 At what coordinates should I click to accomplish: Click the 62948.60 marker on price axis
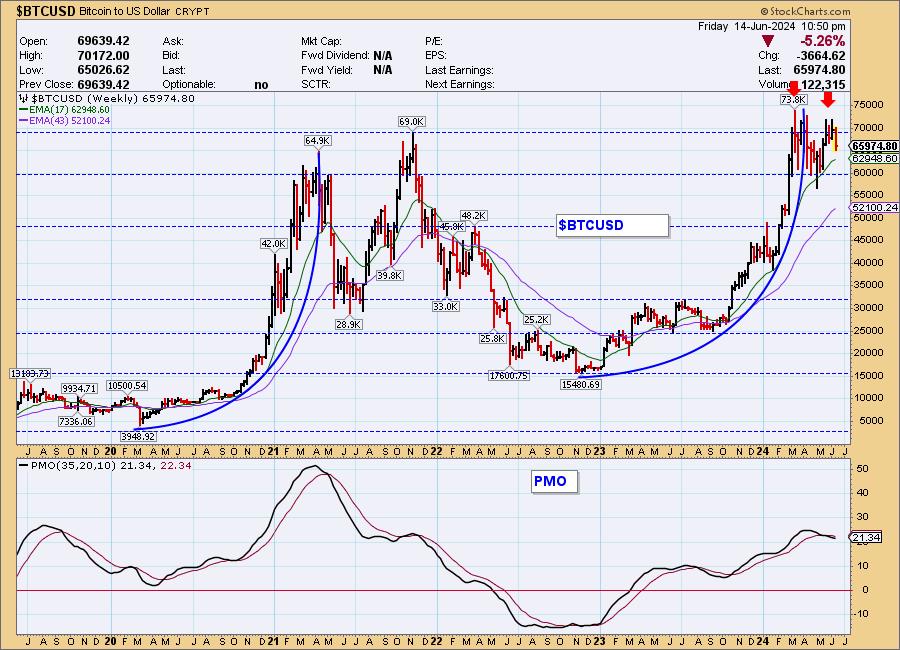tap(875, 158)
